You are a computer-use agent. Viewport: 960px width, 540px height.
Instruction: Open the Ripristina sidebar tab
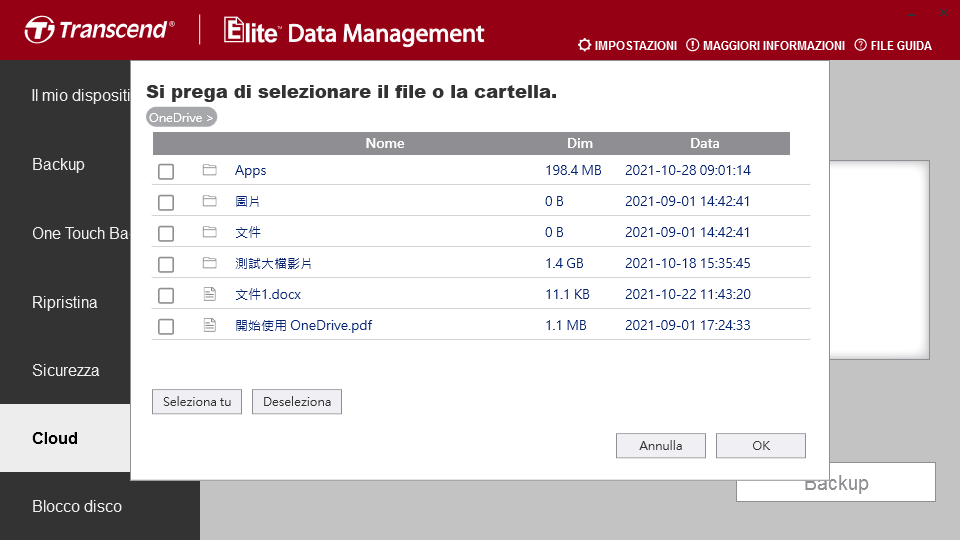tap(65, 302)
